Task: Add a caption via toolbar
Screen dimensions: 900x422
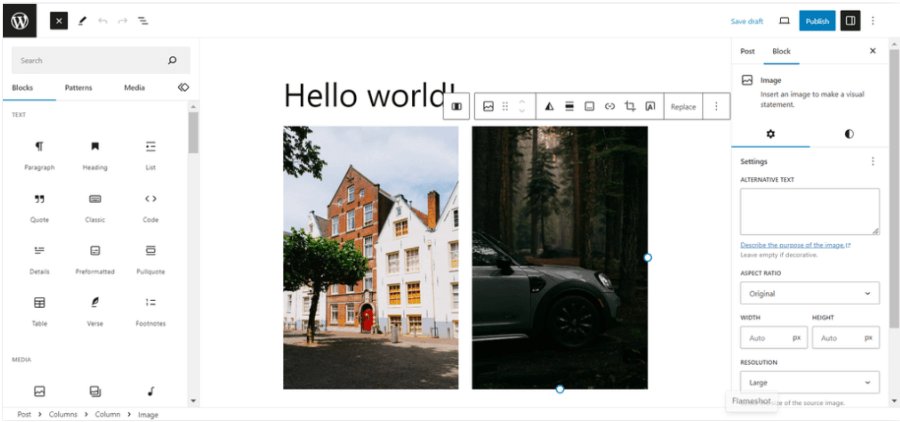Action: (x=589, y=106)
